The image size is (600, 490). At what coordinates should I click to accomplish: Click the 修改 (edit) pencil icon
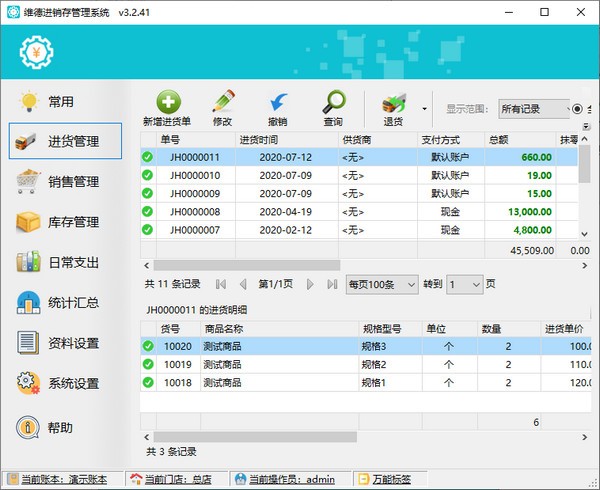pyautogui.click(x=222, y=102)
